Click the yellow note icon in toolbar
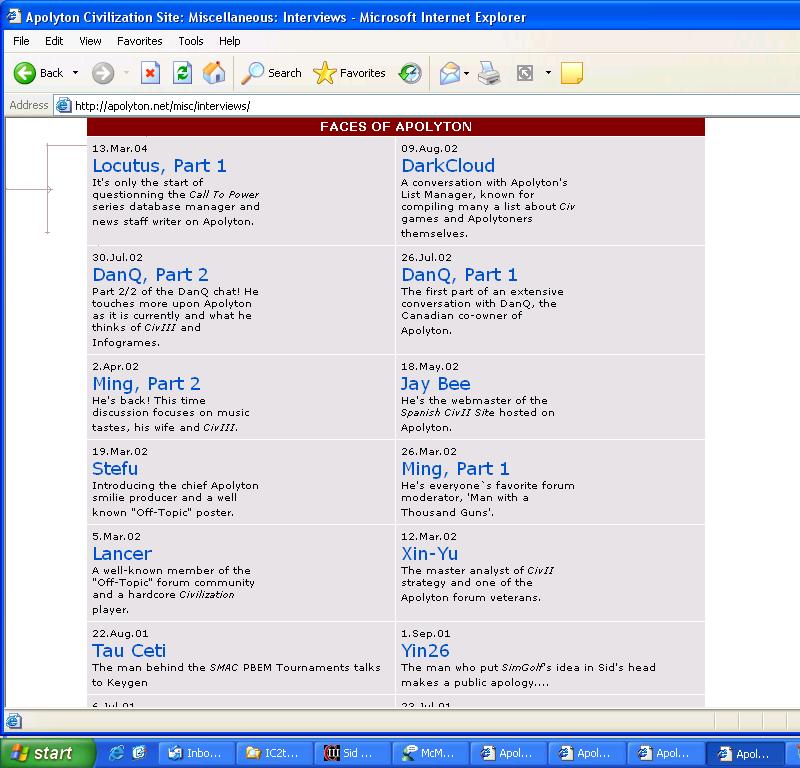The image size is (800, 768). (572, 73)
